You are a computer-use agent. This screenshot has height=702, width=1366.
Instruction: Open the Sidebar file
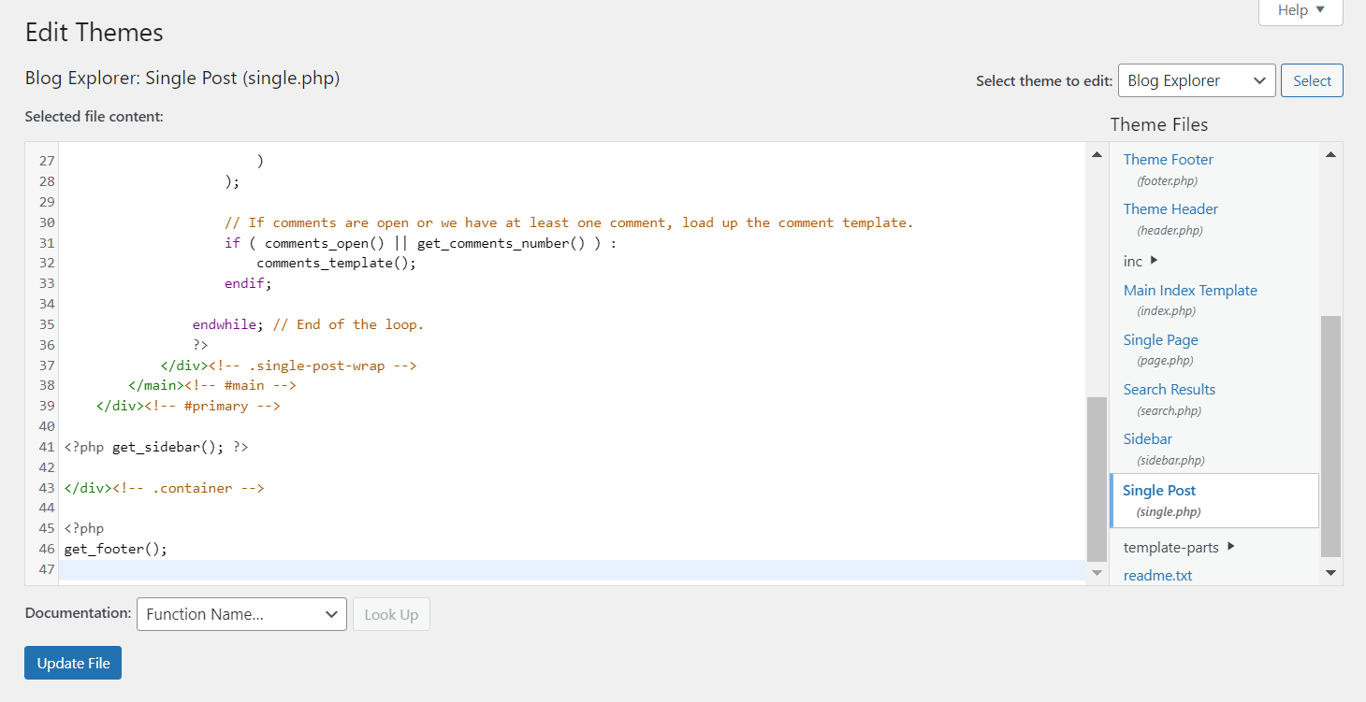(1147, 438)
